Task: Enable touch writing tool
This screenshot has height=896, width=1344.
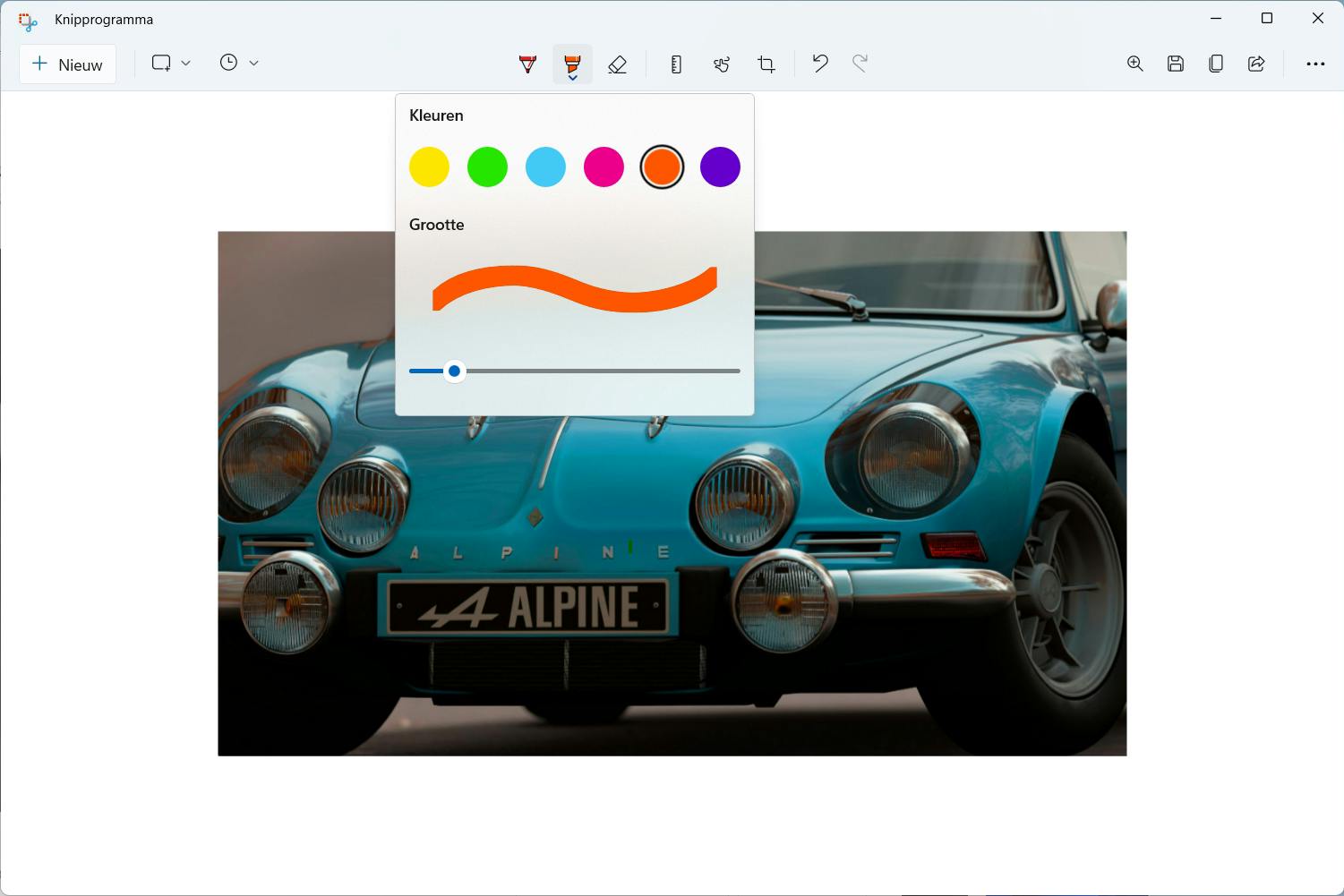Action: click(722, 64)
